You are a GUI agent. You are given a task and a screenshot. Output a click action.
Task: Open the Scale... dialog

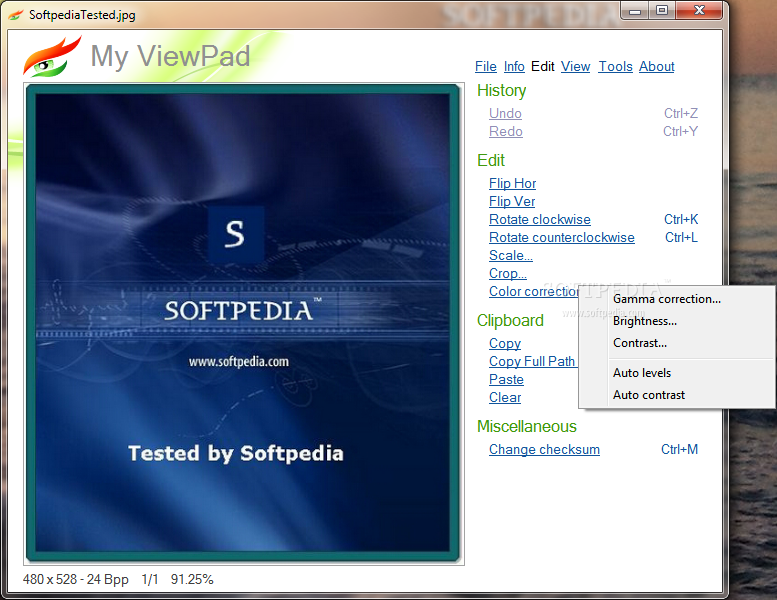tap(511, 256)
